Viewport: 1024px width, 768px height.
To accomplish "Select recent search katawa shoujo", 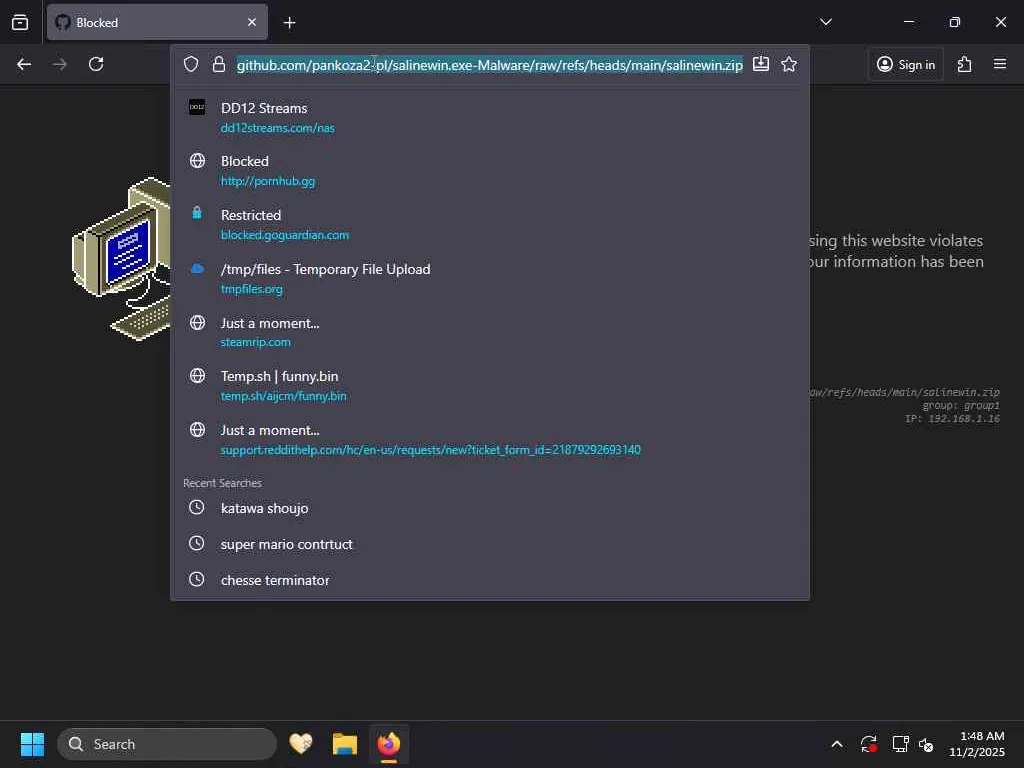I will point(490,508).
